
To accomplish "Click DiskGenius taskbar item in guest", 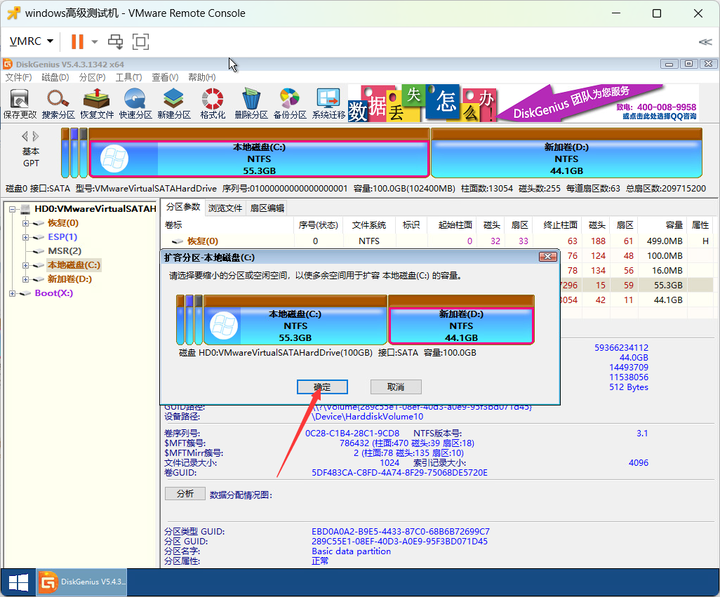I will [81, 582].
